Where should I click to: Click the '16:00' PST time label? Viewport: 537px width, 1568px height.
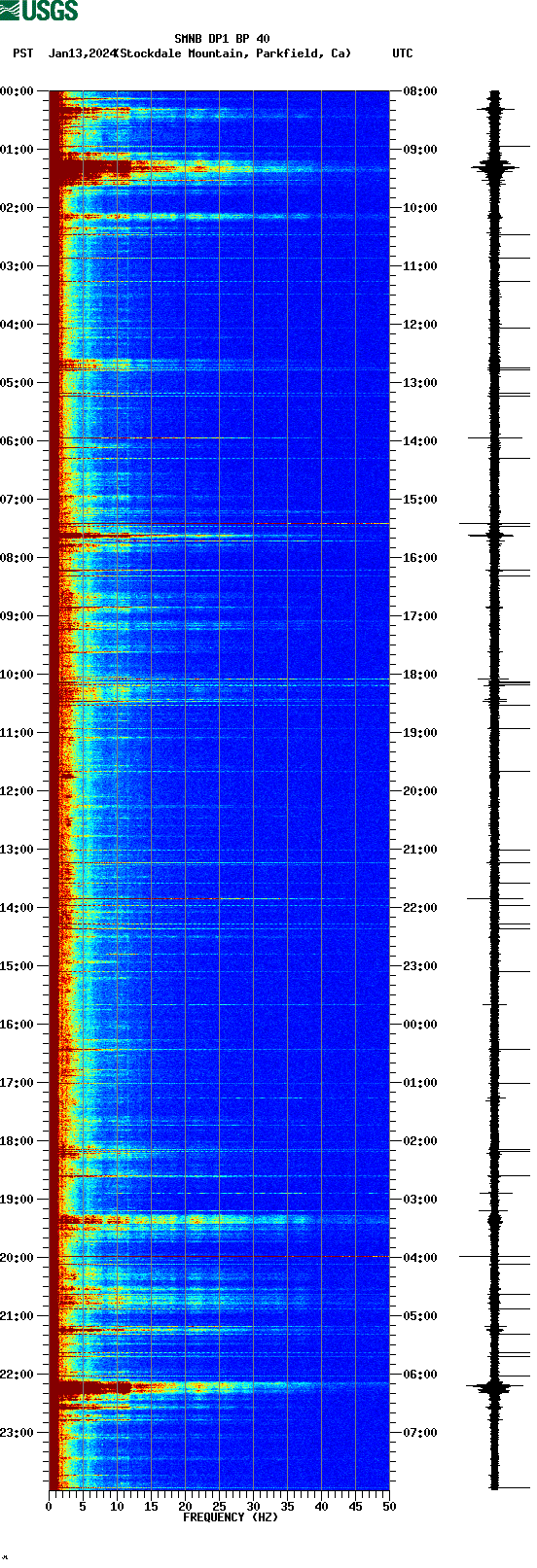[x=17, y=1025]
